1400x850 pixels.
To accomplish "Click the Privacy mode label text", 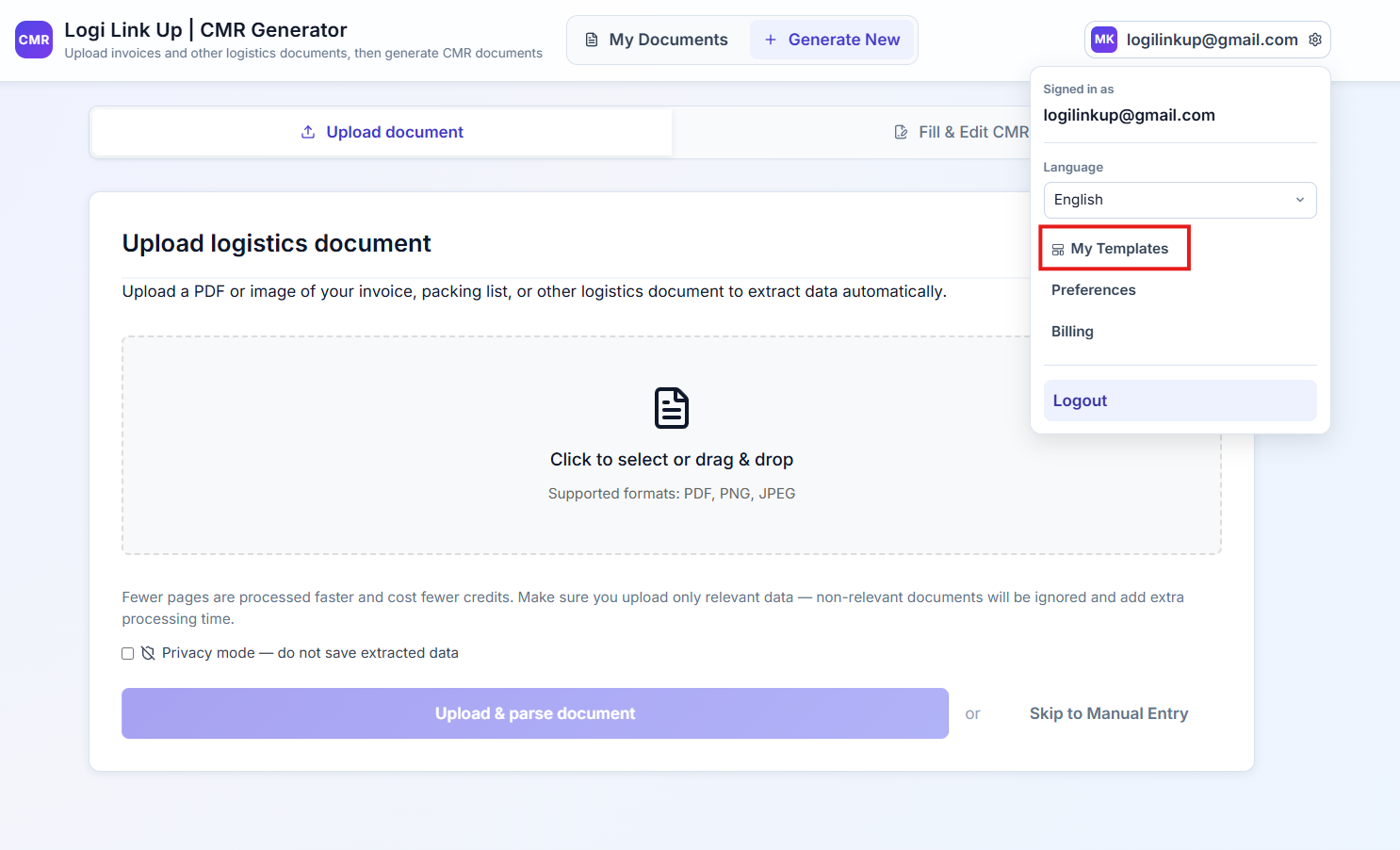I will pyautogui.click(x=310, y=653).
